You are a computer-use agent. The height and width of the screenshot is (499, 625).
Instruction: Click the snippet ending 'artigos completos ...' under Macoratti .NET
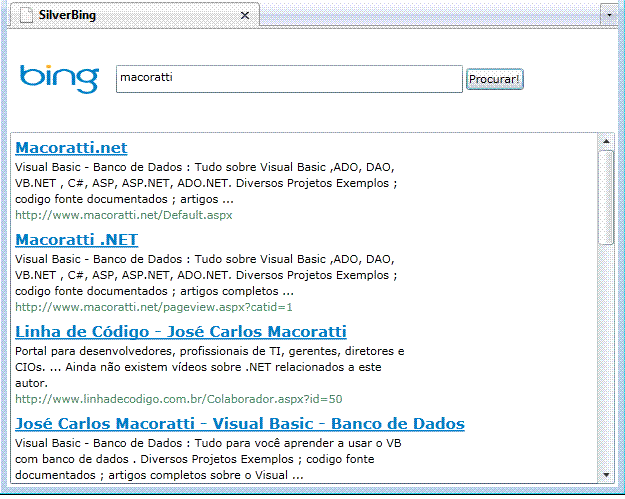[x=206, y=275]
